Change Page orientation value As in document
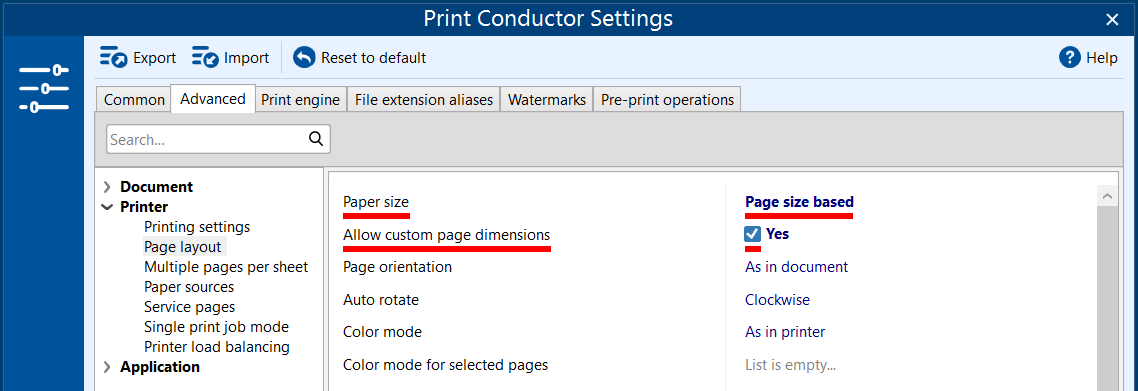Viewport: 1138px width, 391px height. pos(796,267)
